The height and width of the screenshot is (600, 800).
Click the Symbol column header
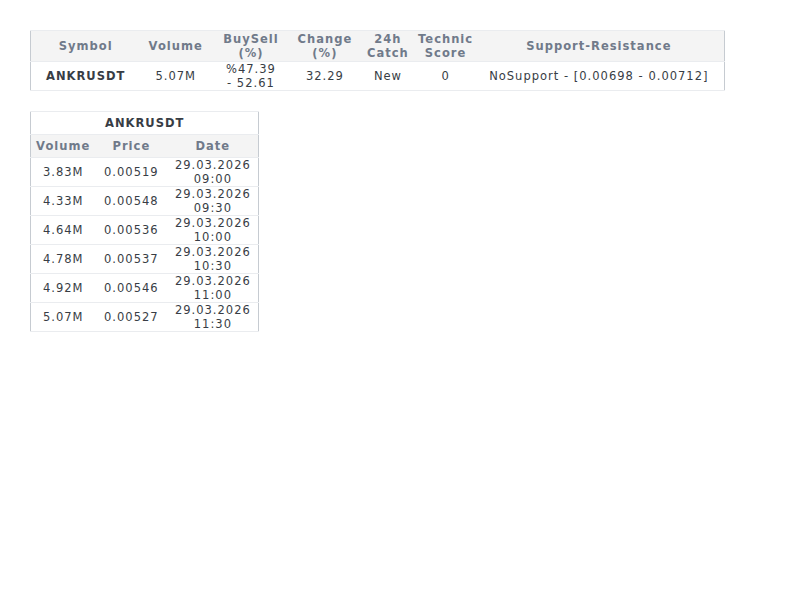click(x=85, y=46)
